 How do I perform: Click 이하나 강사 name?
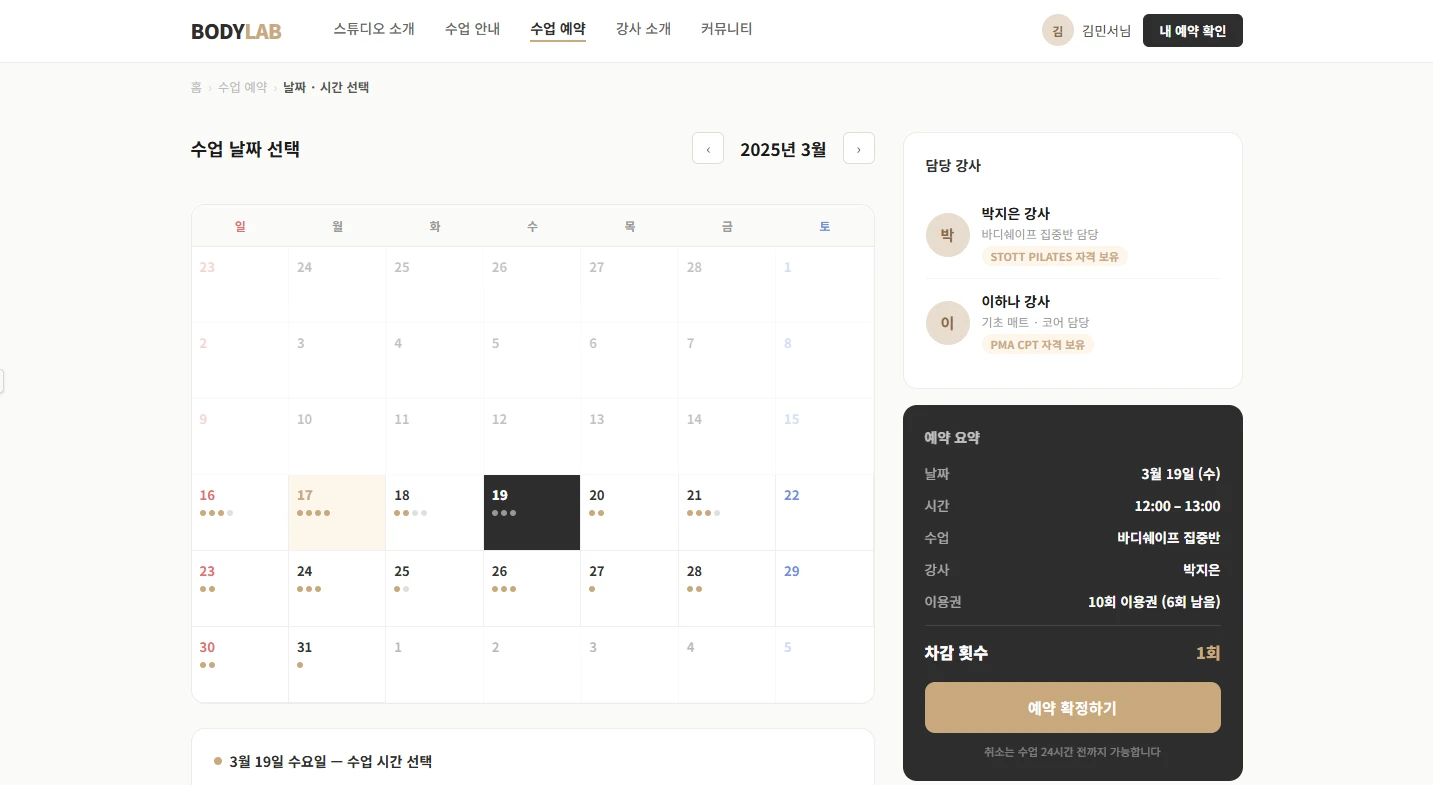point(1015,301)
